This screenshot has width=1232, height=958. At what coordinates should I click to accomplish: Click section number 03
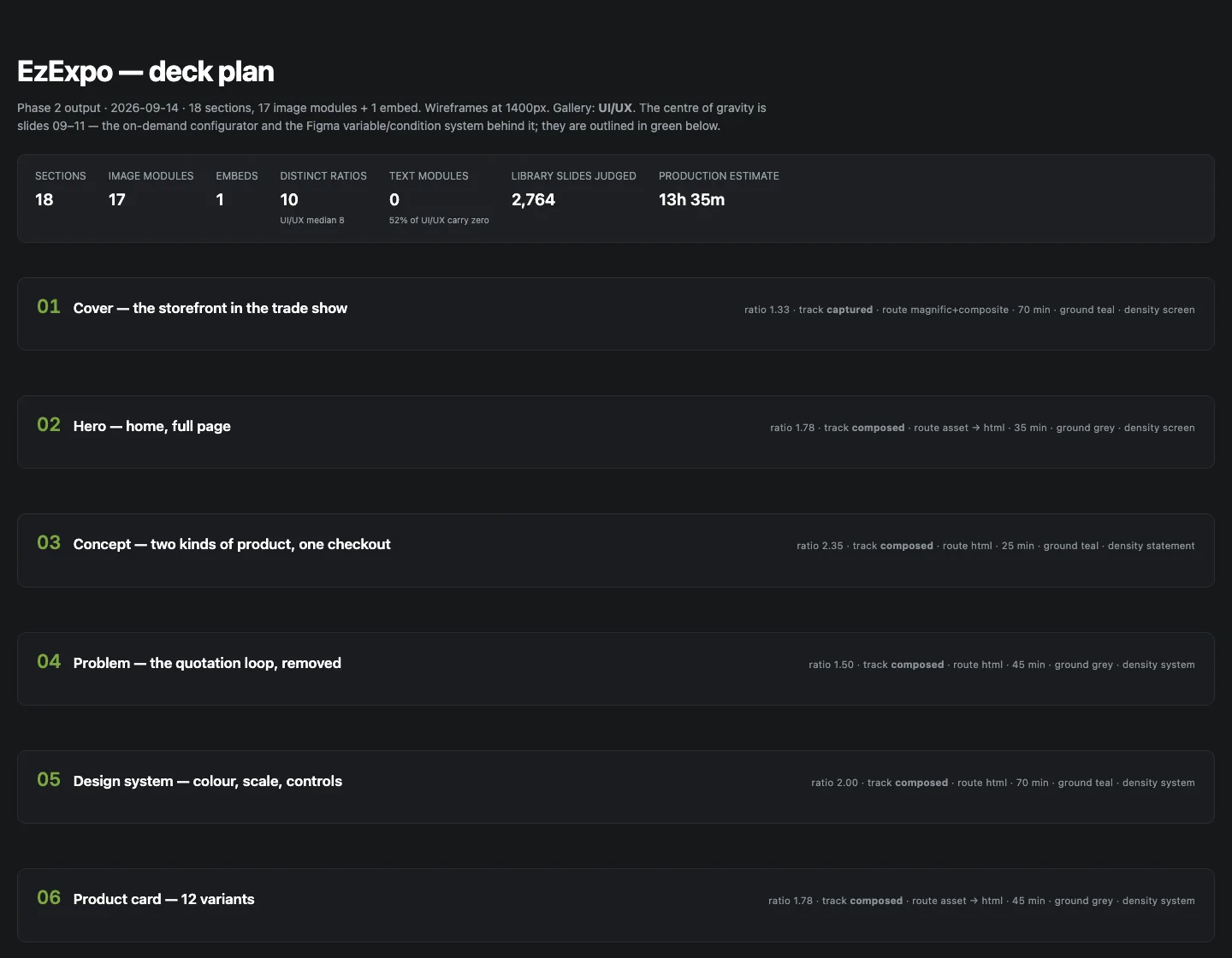[49, 543]
